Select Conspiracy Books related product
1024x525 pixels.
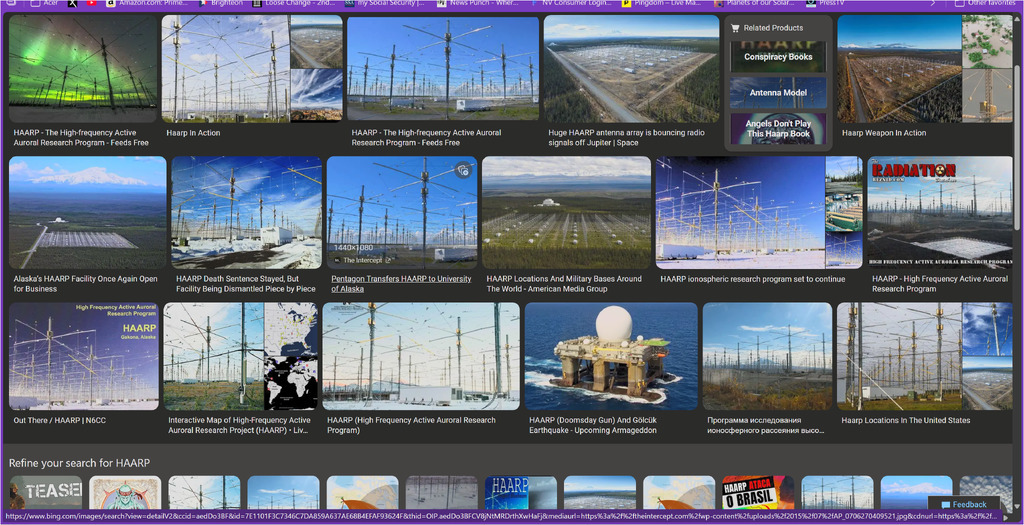point(778,57)
